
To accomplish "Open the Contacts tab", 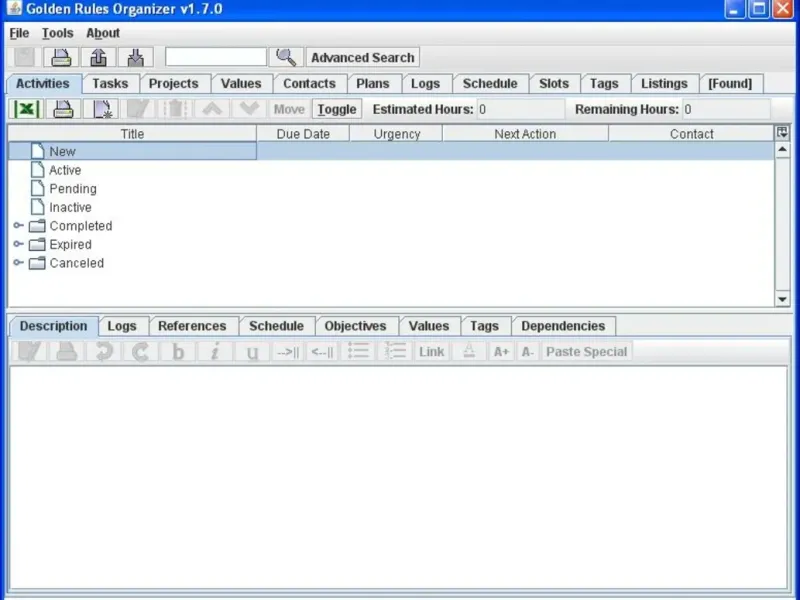I will pos(309,84).
